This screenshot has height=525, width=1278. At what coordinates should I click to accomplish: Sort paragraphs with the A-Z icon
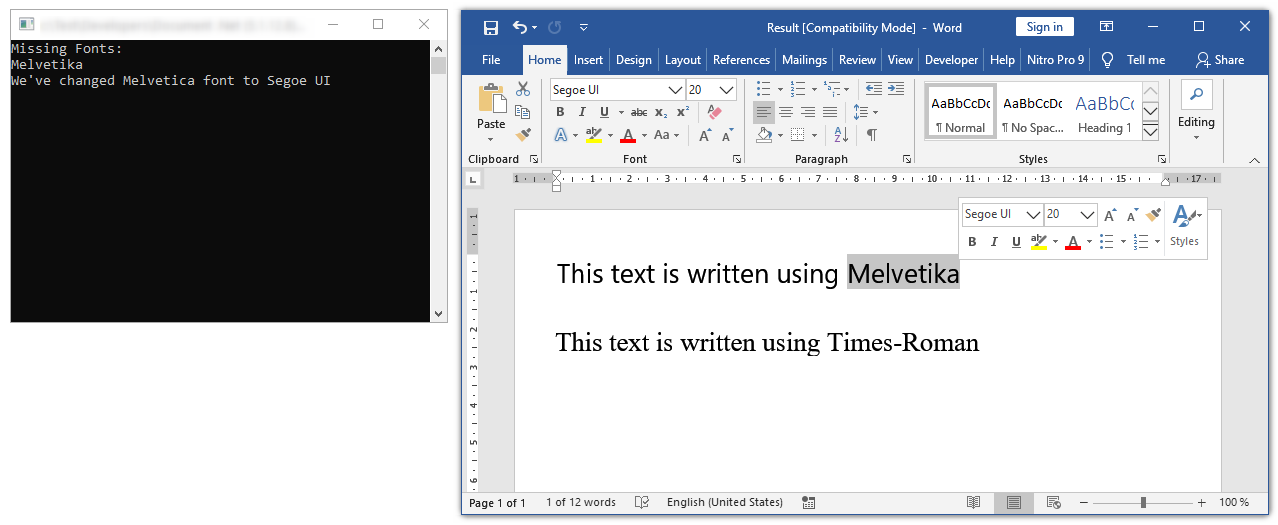pos(840,135)
